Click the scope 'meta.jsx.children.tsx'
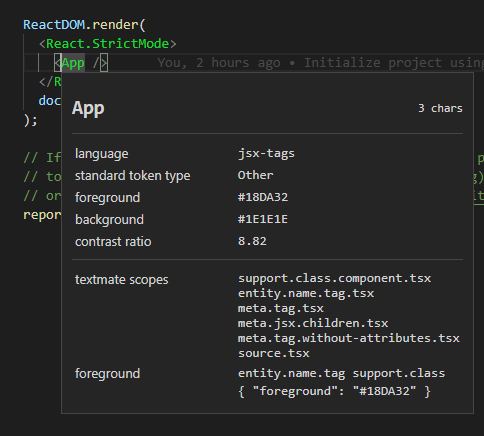Image resolution: width=484 pixels, height=436 pixels. click(313, 323)
